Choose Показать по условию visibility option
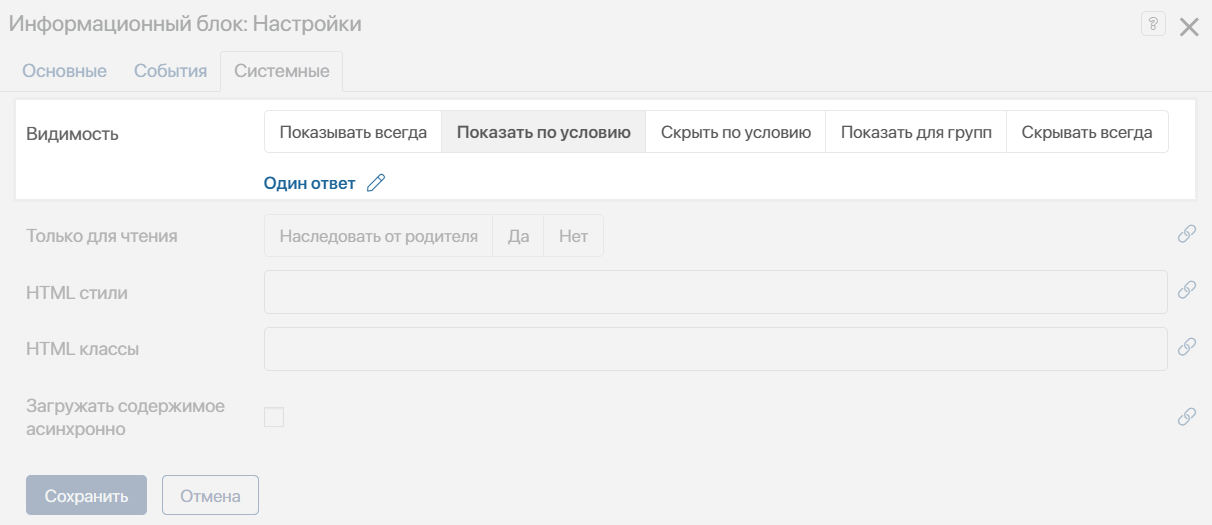The height and width of the screenshot is (525, 1212). [544, 132]
